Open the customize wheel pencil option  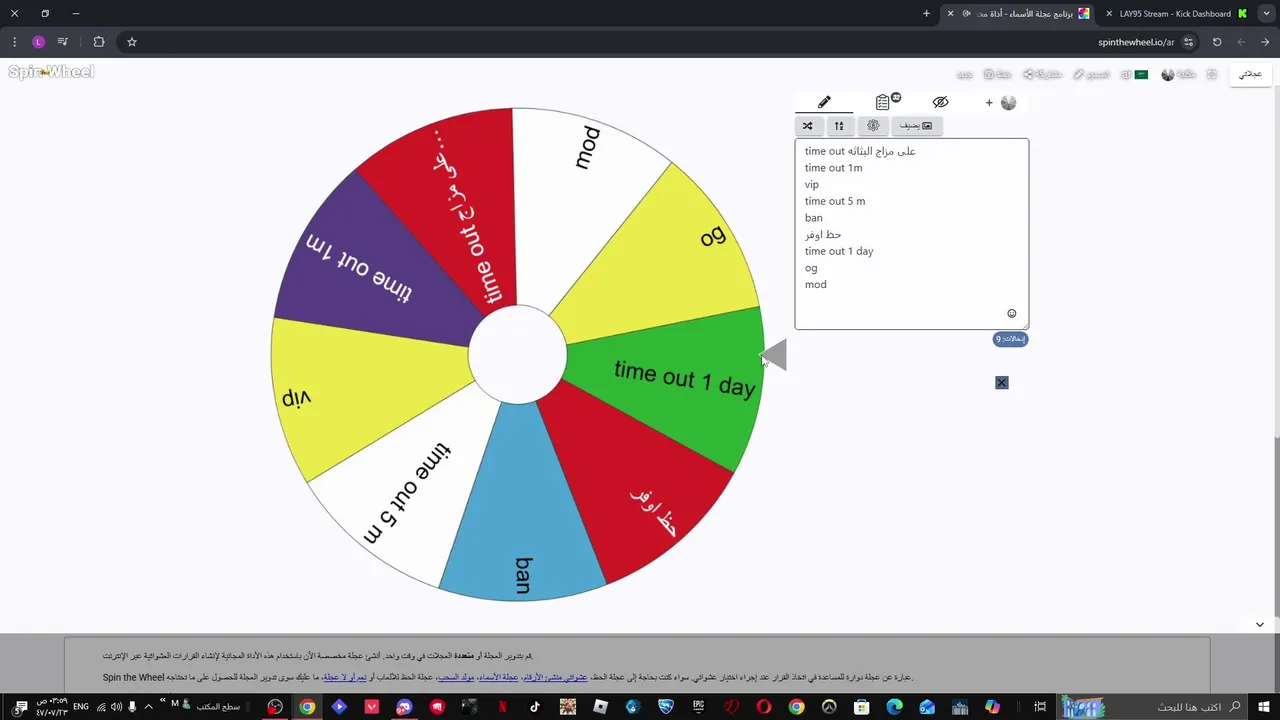pos(1092,74)
